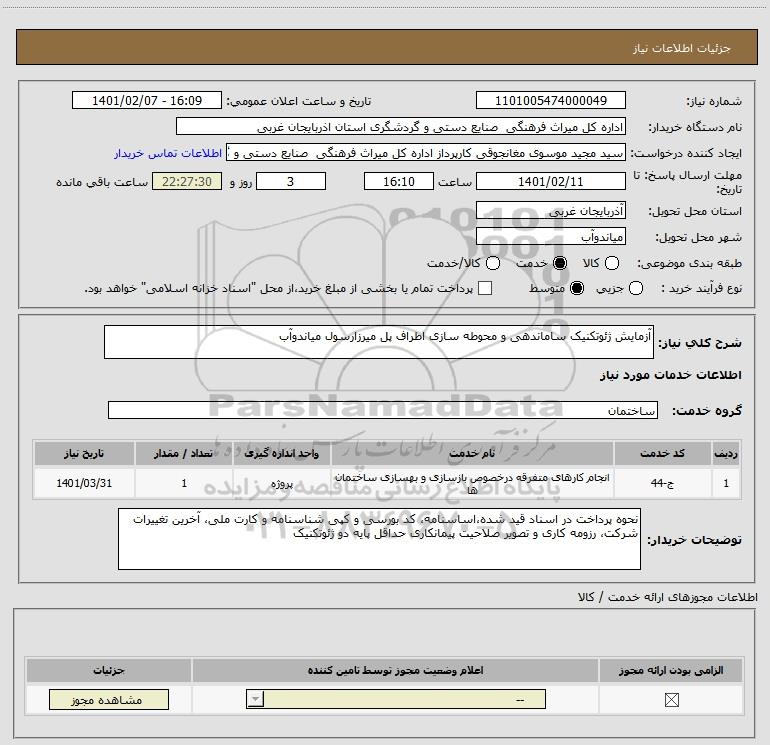Select the کالا/خدمت radio button
The image size is (770, 745).
[493, 263]
